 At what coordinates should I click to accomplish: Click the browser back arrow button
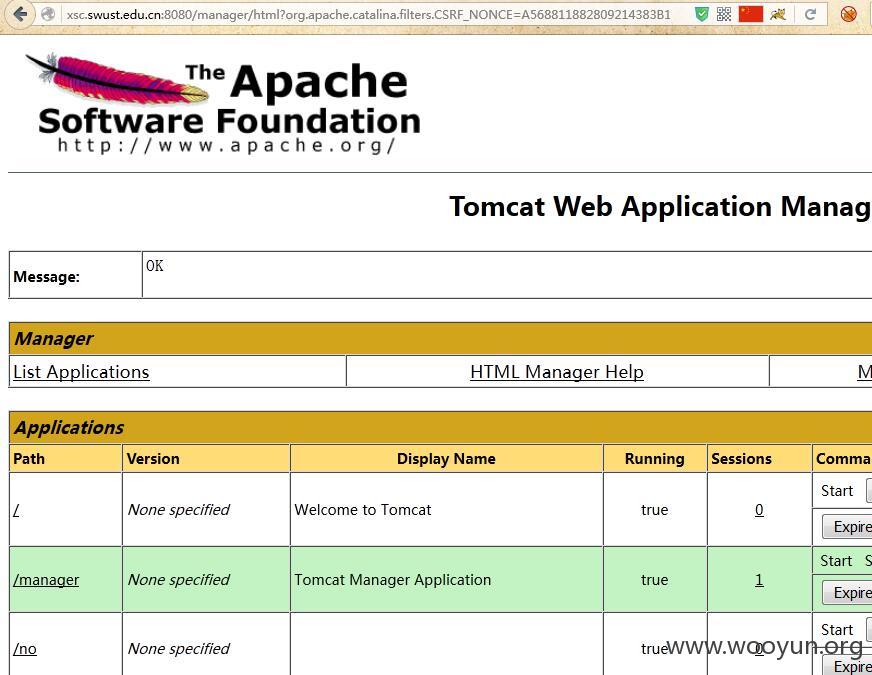click(21, 14)
